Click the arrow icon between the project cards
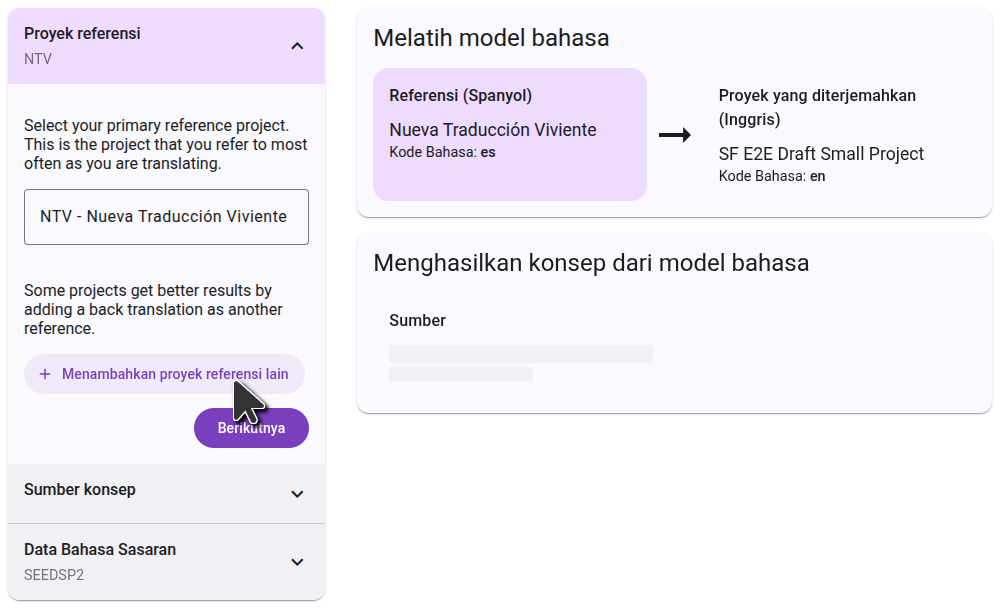Image resolution: width=1000 pixels, height=608 pixels. click(x=675, y=135)
